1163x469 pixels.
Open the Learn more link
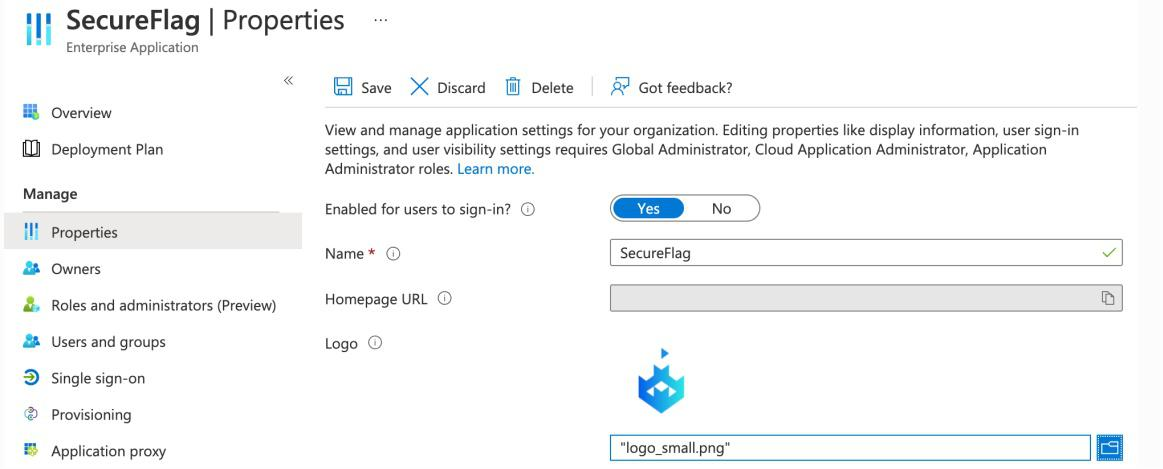495,169
